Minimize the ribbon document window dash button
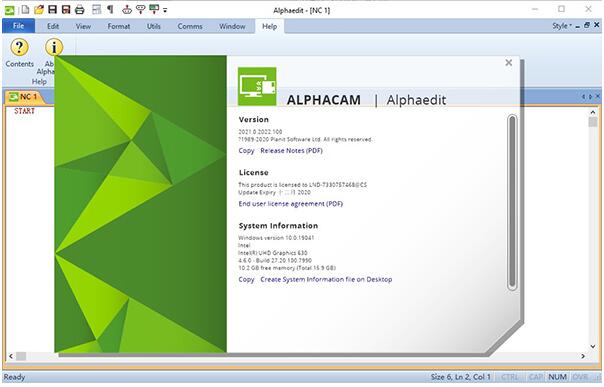Viewport: 604px width, 387px height. tap(577, 26)
